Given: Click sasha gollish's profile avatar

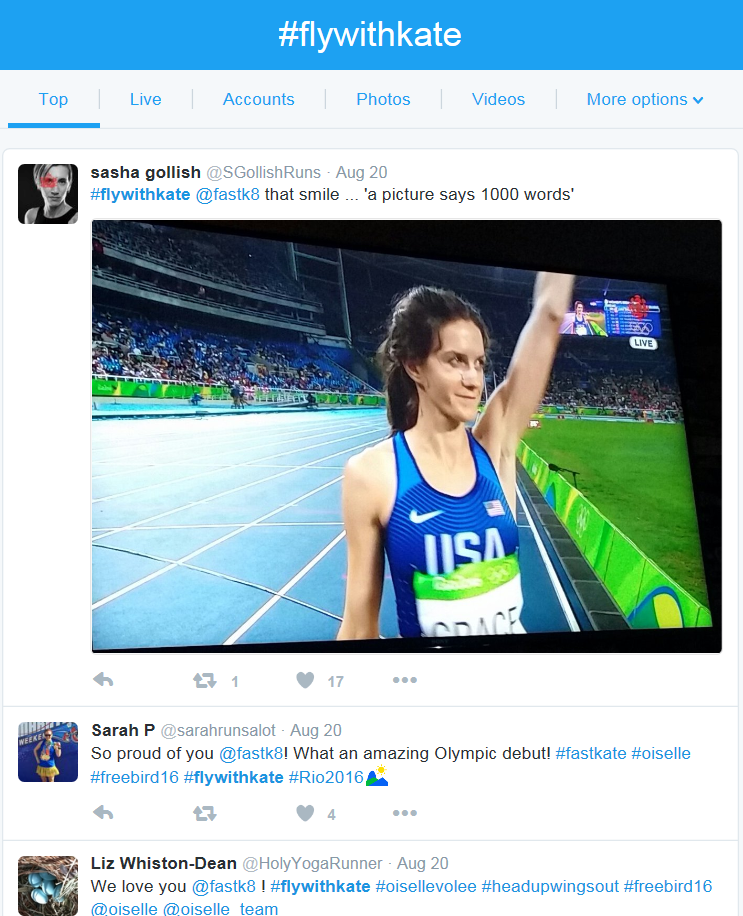Looking at the screenshot, I should [x=48, y=193].
